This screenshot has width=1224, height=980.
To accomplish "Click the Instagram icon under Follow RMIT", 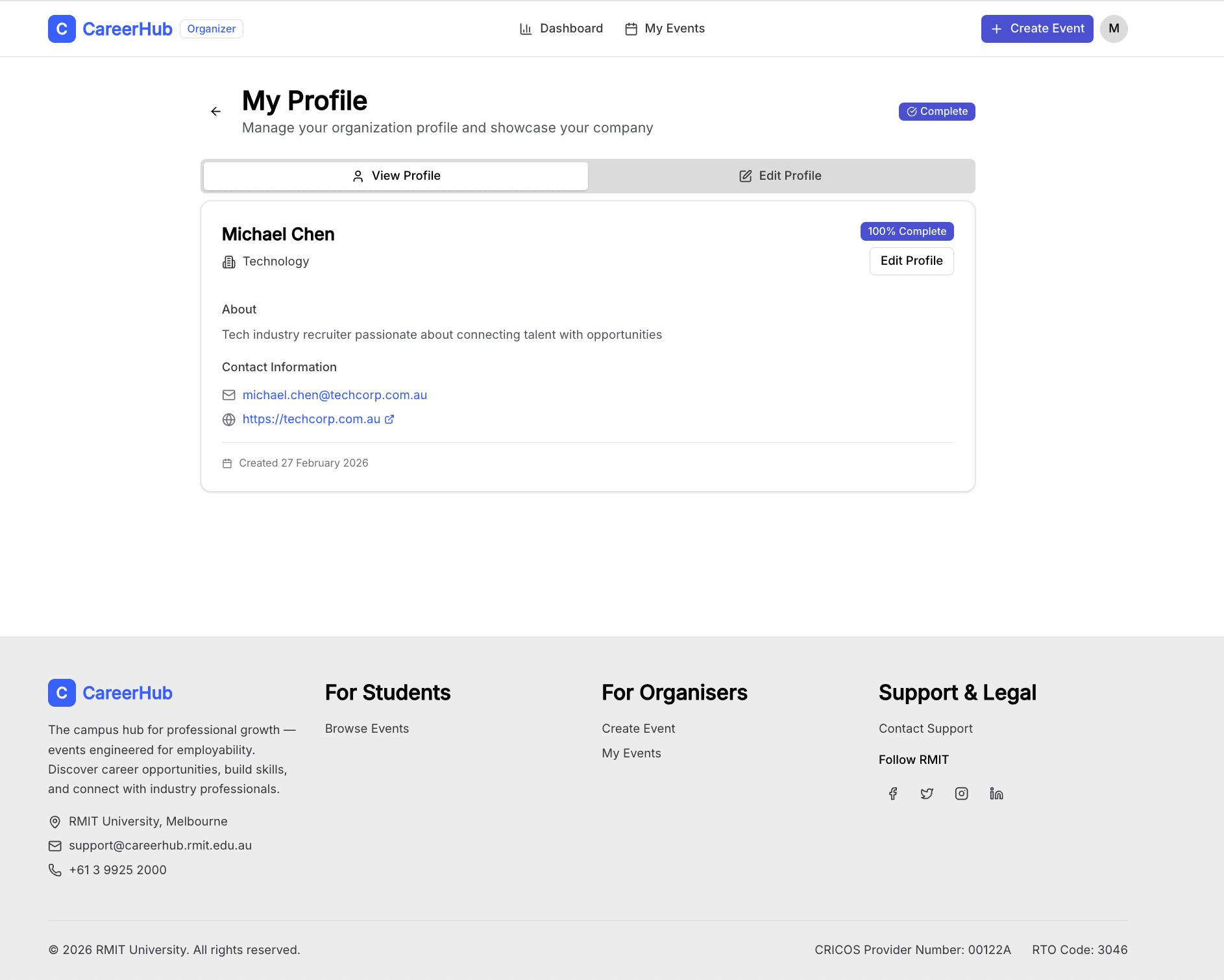I will pyautogui.click(x=961, y=793).
